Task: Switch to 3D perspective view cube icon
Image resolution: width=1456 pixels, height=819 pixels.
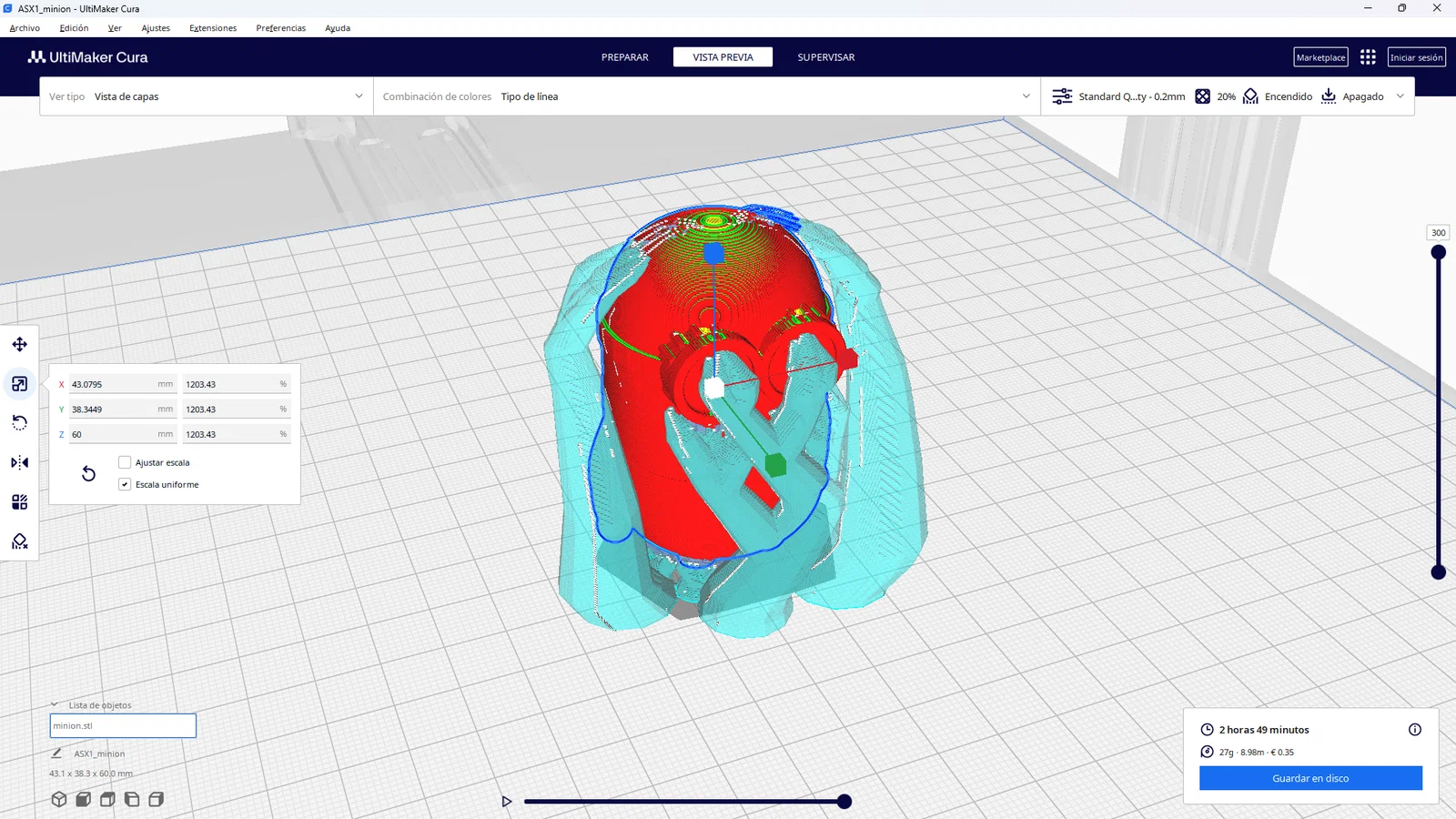Action: coord(59,799)
